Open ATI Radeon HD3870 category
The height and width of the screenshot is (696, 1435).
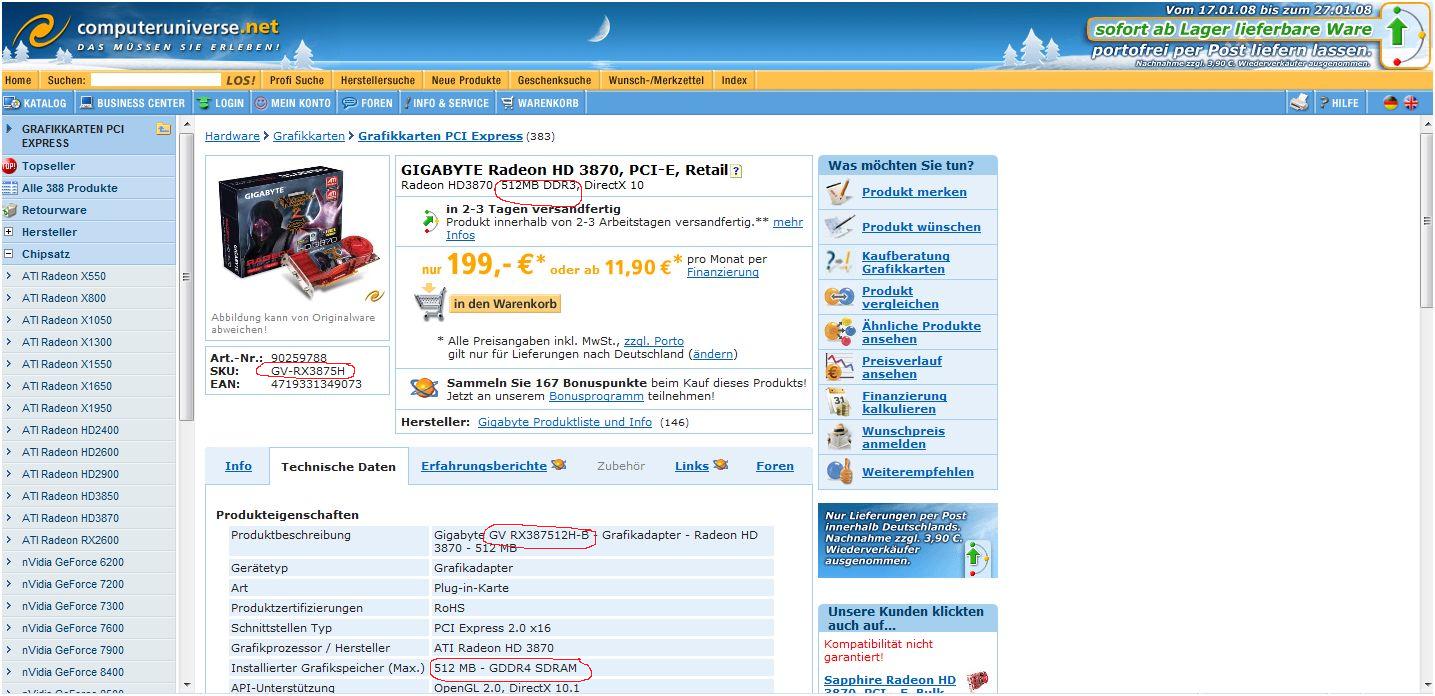pos(70,518)
